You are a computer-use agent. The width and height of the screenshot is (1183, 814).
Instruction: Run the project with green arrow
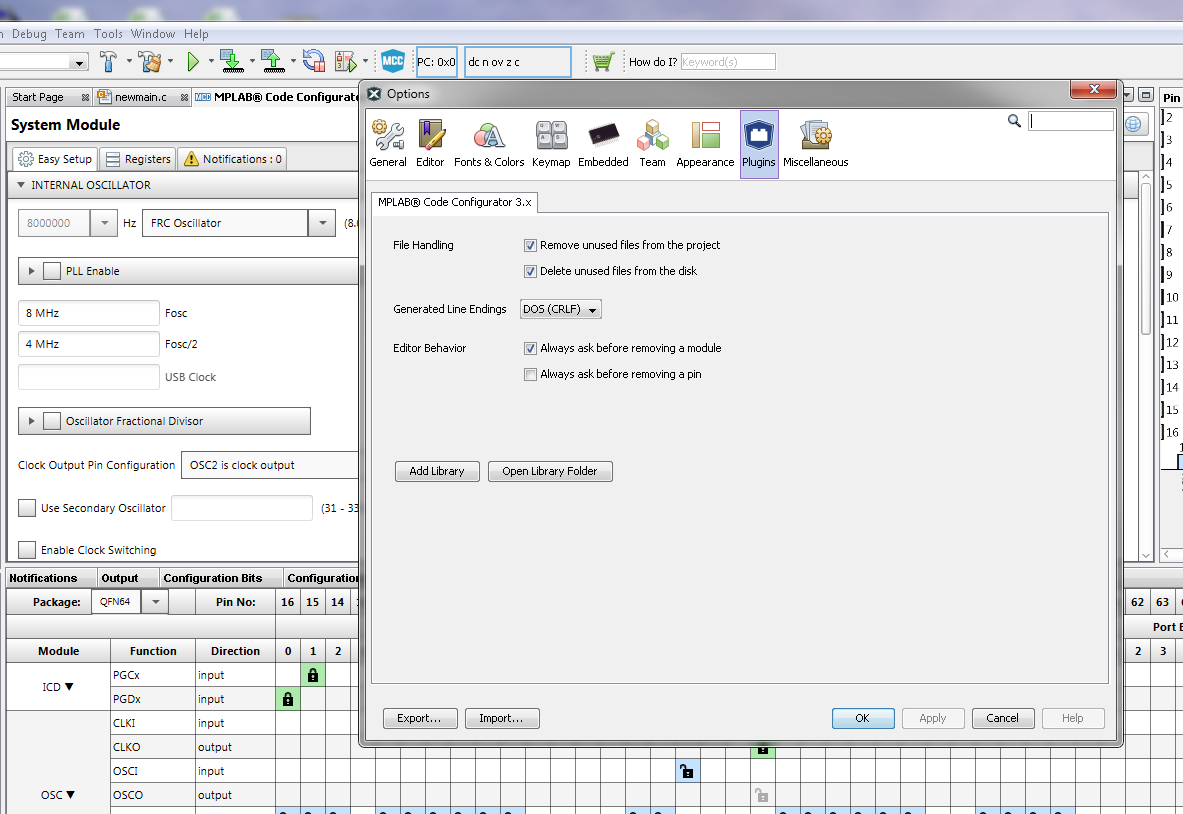(x=193, y=61)
